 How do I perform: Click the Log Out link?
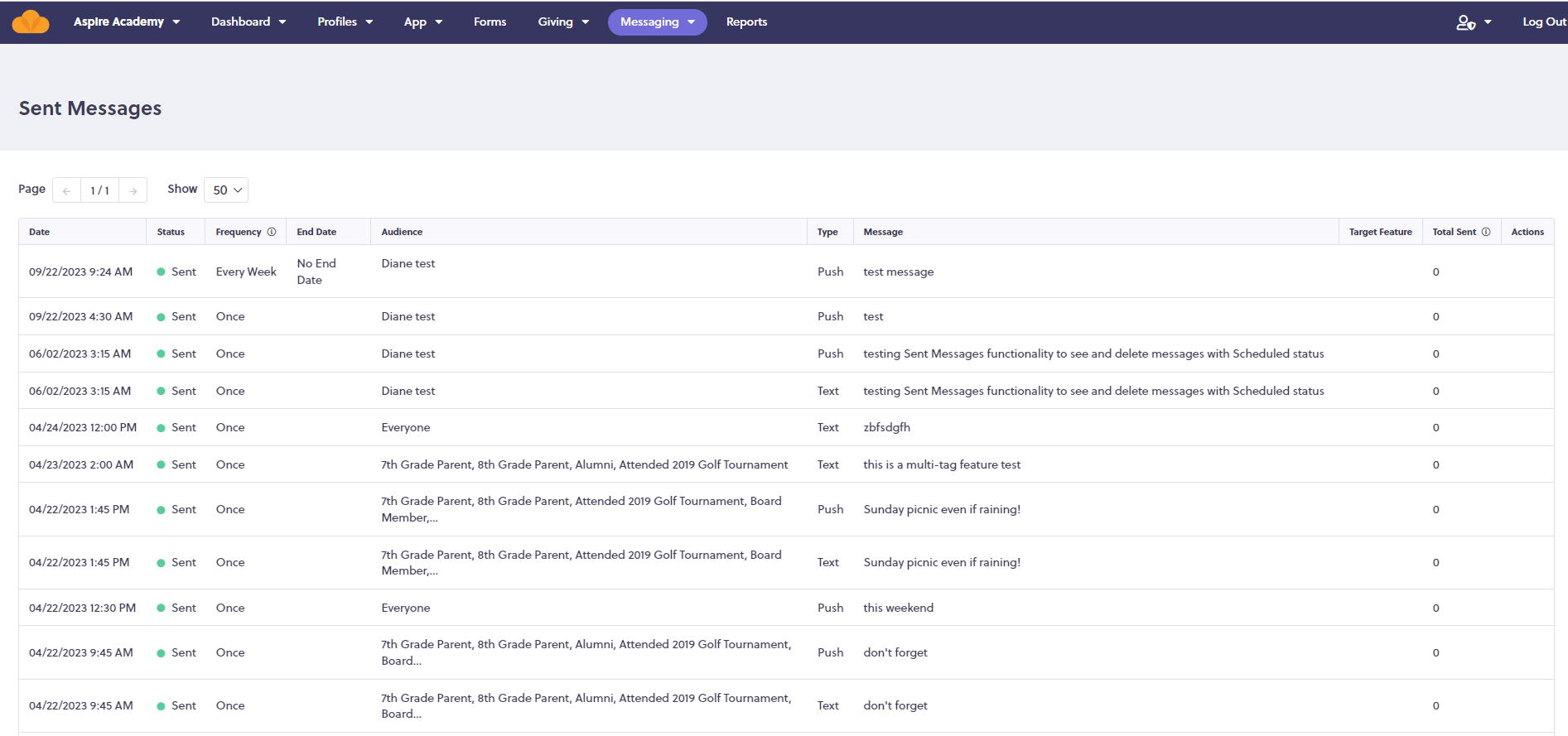1544,22
